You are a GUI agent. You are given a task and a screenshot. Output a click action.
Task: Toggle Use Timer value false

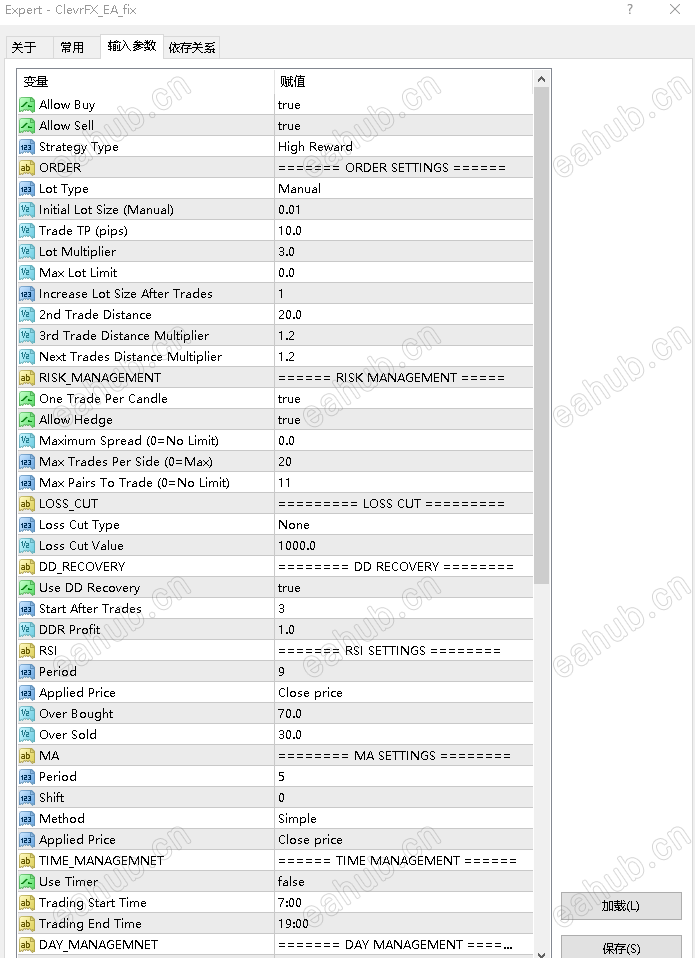(x=404, y=881)
